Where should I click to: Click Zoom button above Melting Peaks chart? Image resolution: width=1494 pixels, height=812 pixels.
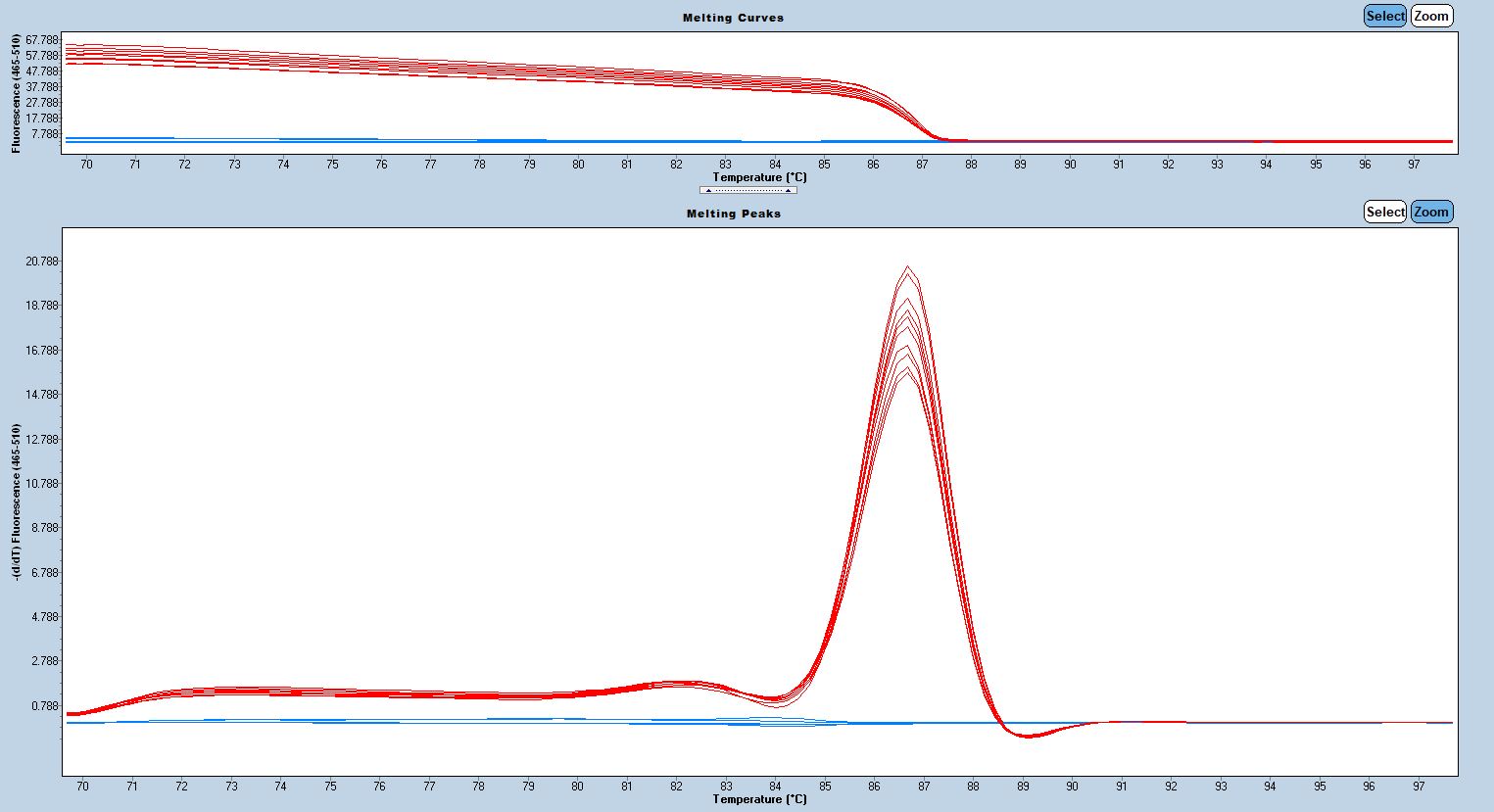[x=1431, y=212]
